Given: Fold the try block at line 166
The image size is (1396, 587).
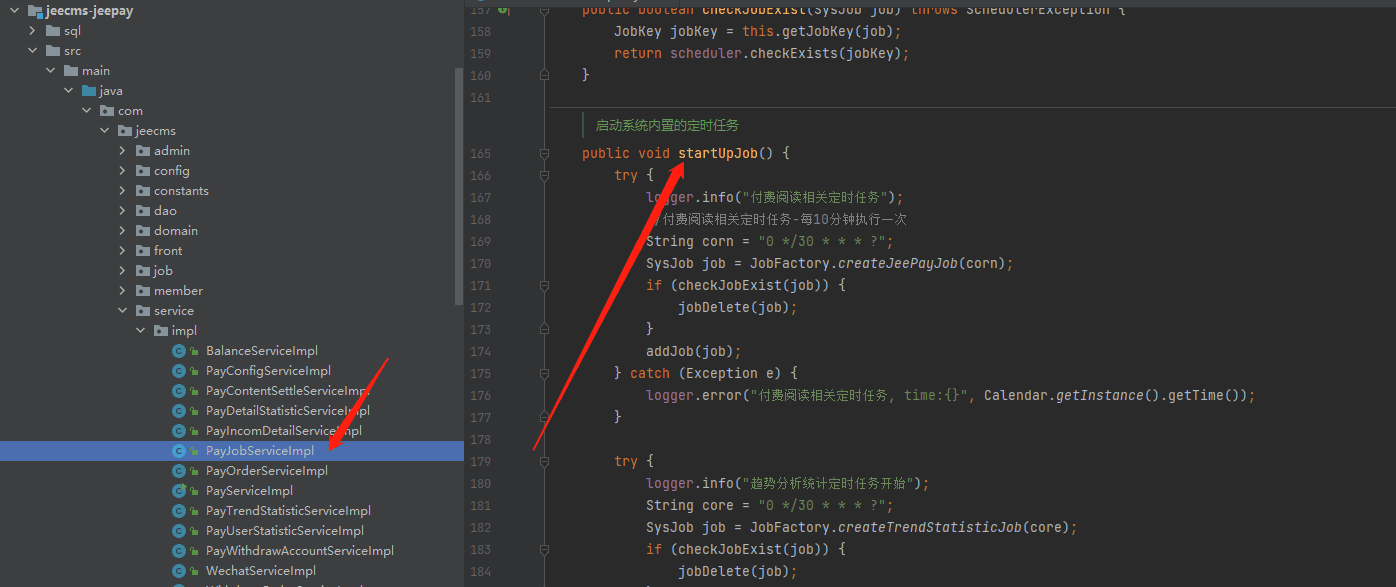Looking at the screenshot, I should 544,175.
